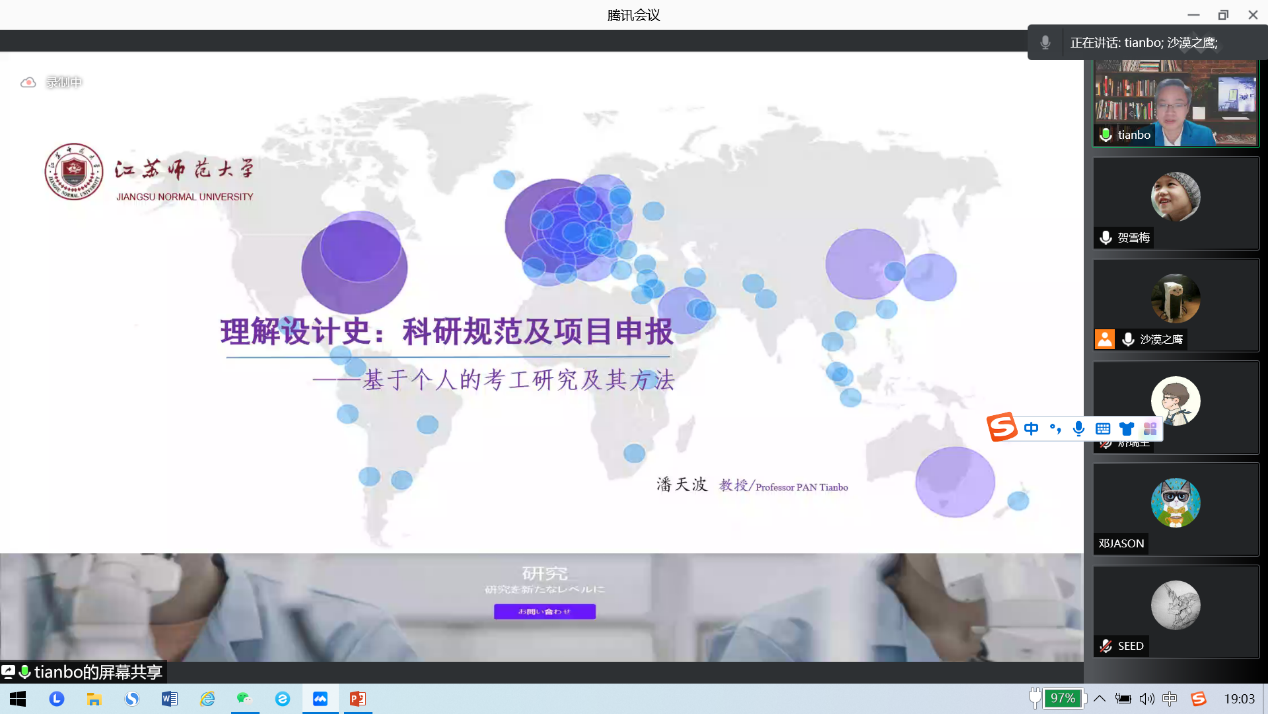Screen dimensions: 1268x714
Task: Toggle the taskbar IME language indicator
Action: pyautogui.click(x=1170, y=699)
